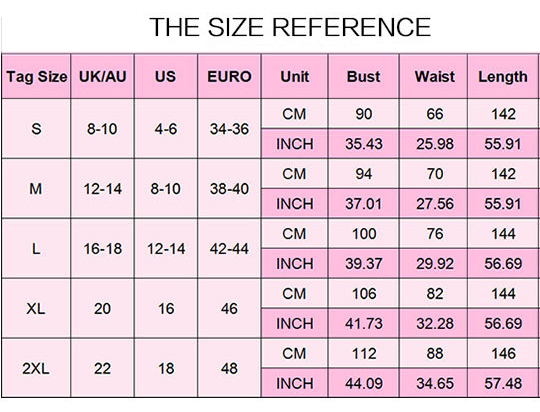The width and height of the screenshot is (540, 412).
Task: Click the Tag Size column header
Action: (x=36, y=76)
